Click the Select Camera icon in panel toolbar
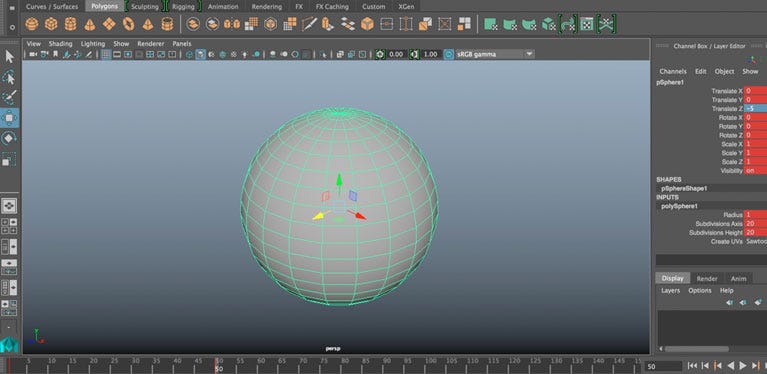767x374 pixels. click(x=33, y=54)
